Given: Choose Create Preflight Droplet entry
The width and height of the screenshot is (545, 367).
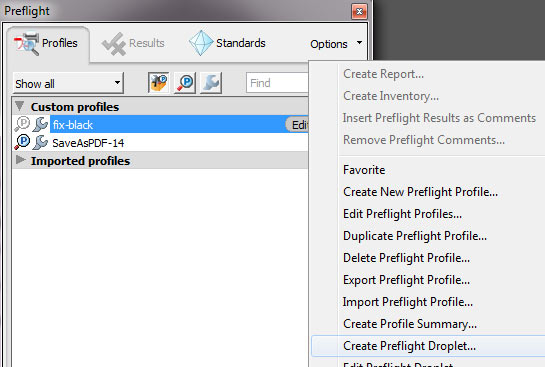Looking at the screenshot, I should (x=428, y=346).
